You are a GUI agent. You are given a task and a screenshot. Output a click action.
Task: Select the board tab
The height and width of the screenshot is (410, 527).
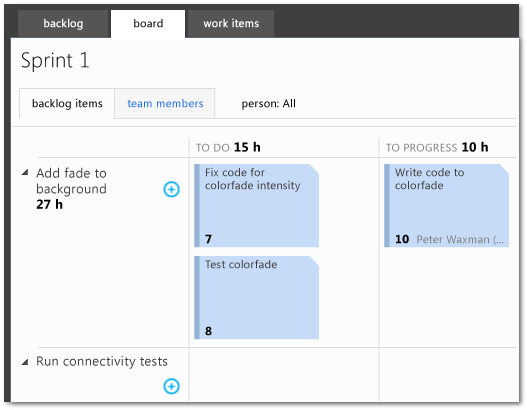148,24
